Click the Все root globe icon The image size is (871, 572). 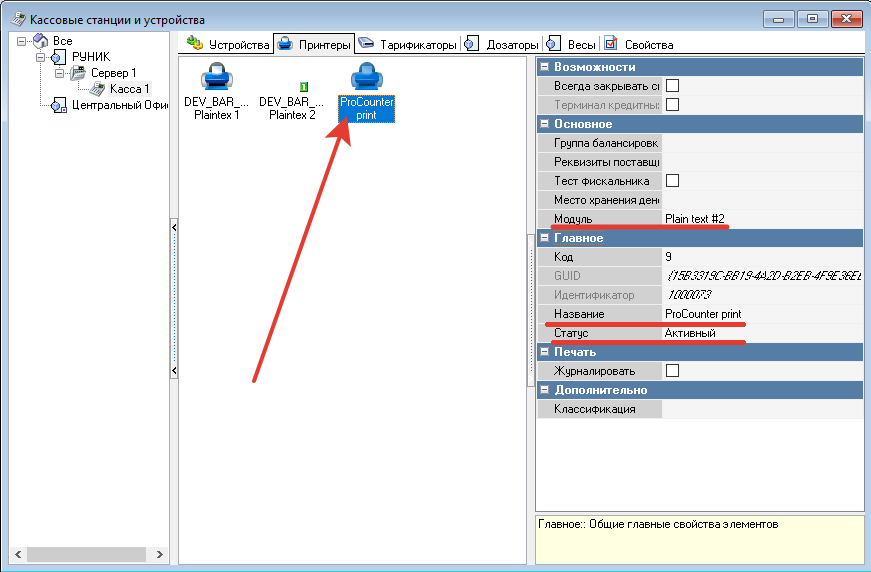pos(40,41)
